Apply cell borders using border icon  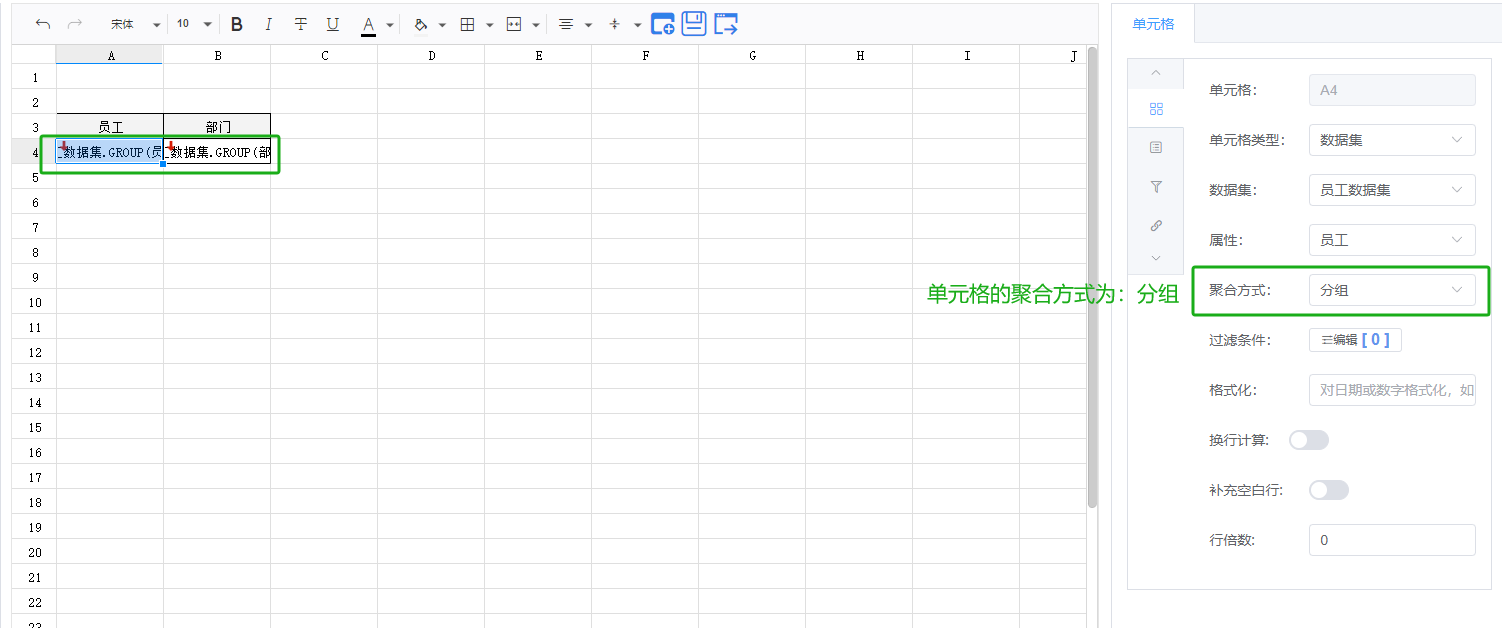click(467, 24)
